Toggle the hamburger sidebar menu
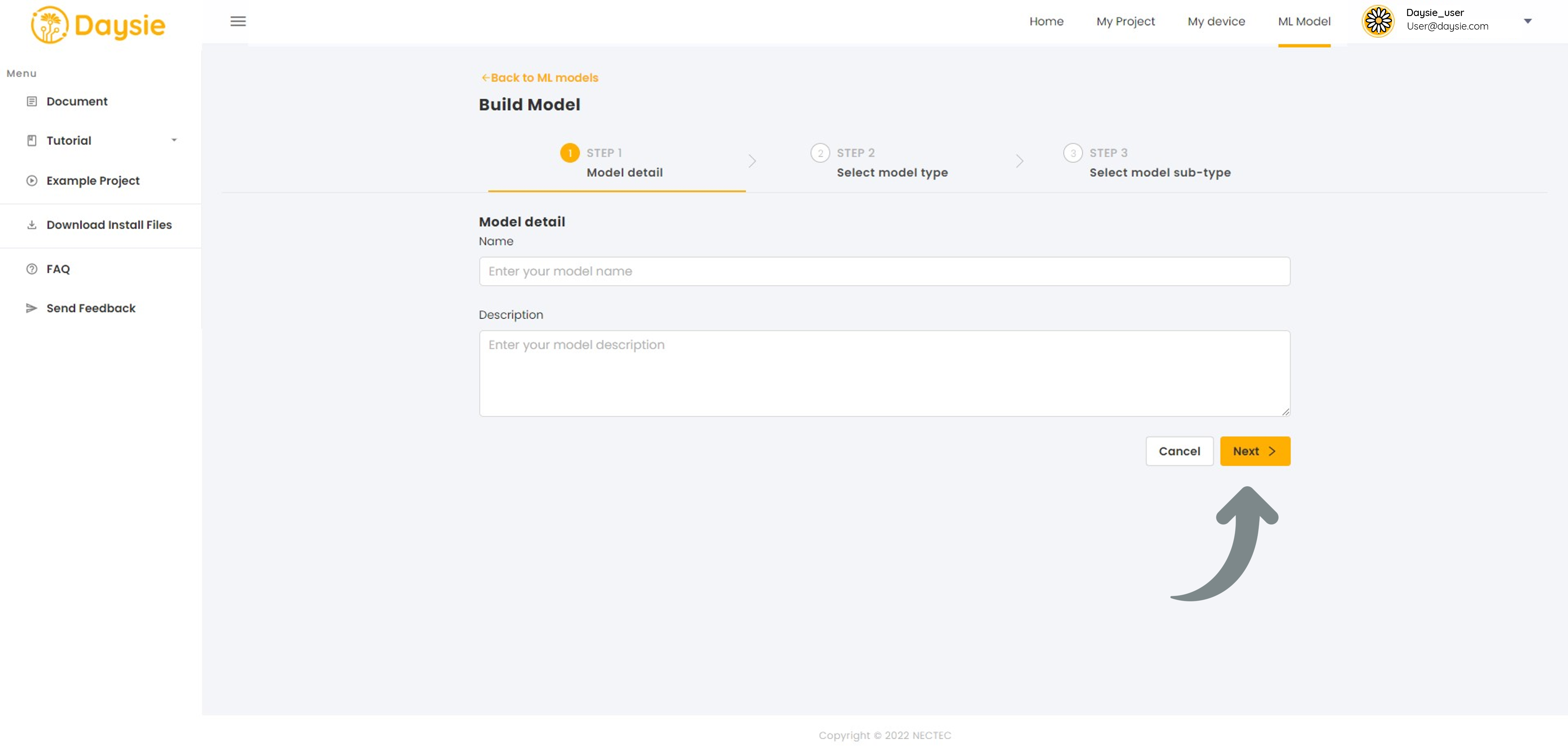The image size is (1568, 752). tap(238, 21)
